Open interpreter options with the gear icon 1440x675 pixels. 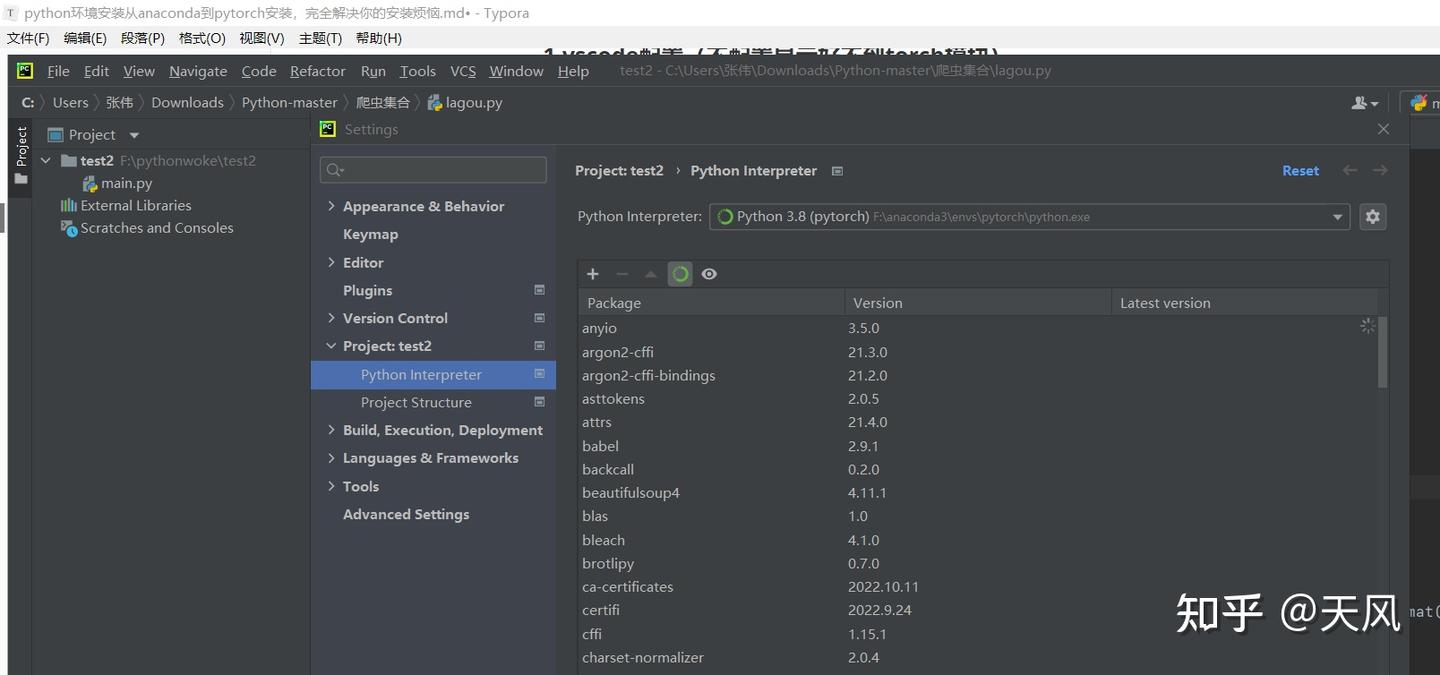1372,216
